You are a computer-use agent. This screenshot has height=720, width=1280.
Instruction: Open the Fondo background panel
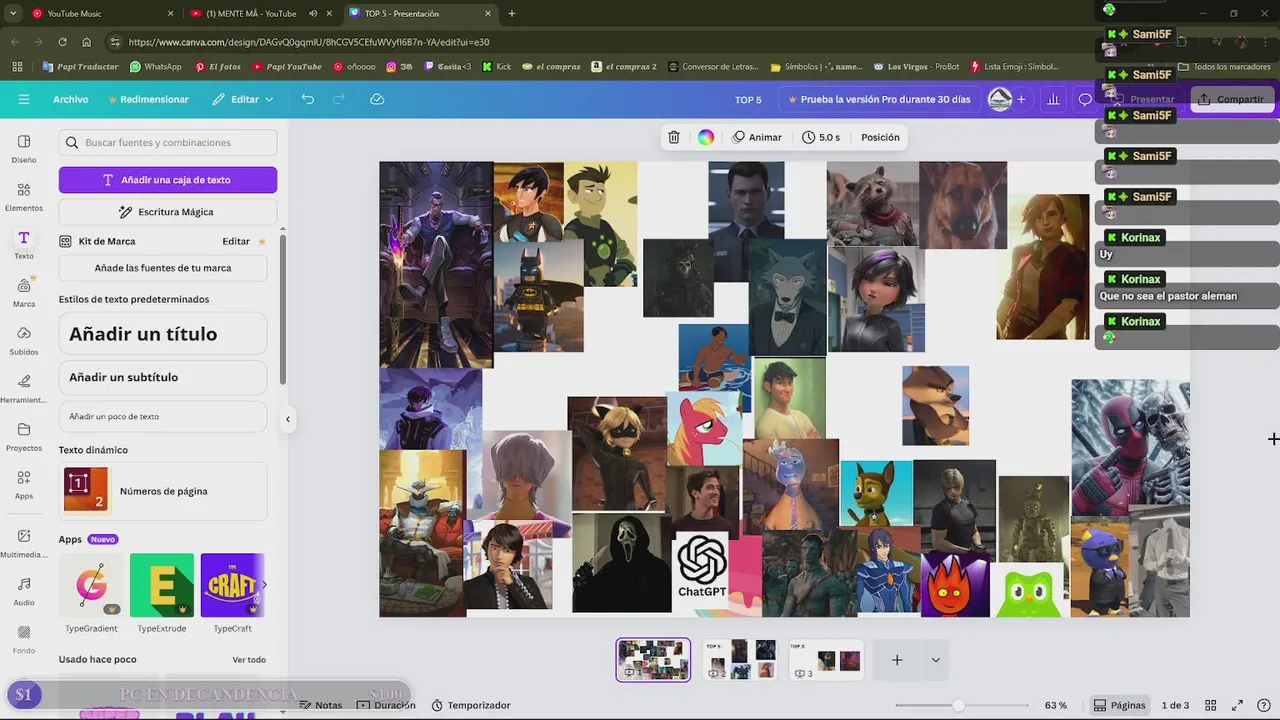pos(24,639)
